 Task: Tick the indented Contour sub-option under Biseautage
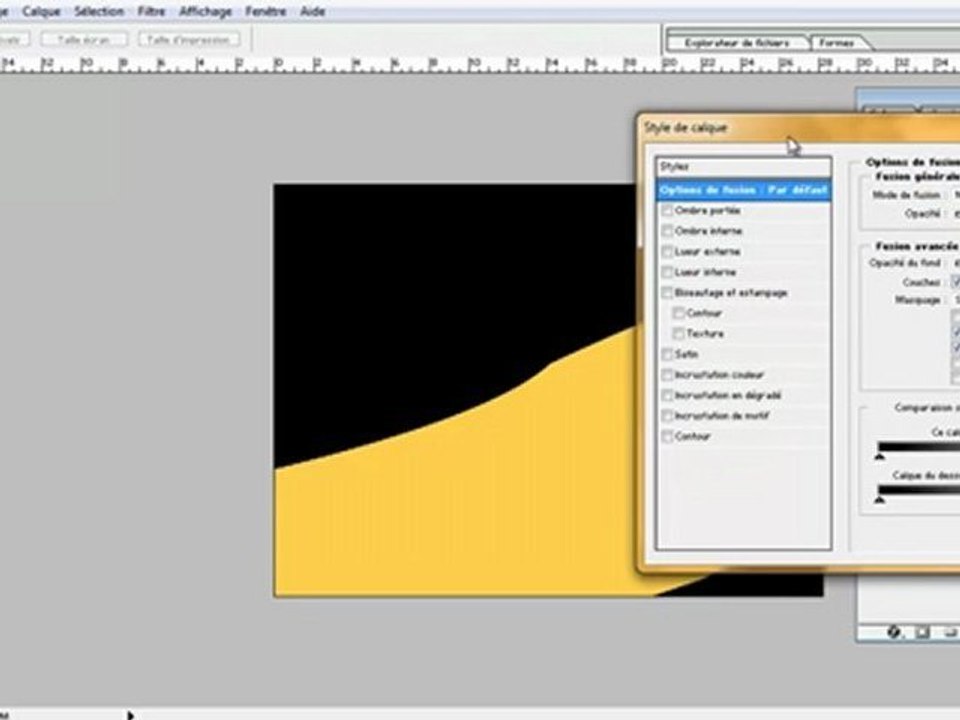pyautogui.click(x=678, y=313)
